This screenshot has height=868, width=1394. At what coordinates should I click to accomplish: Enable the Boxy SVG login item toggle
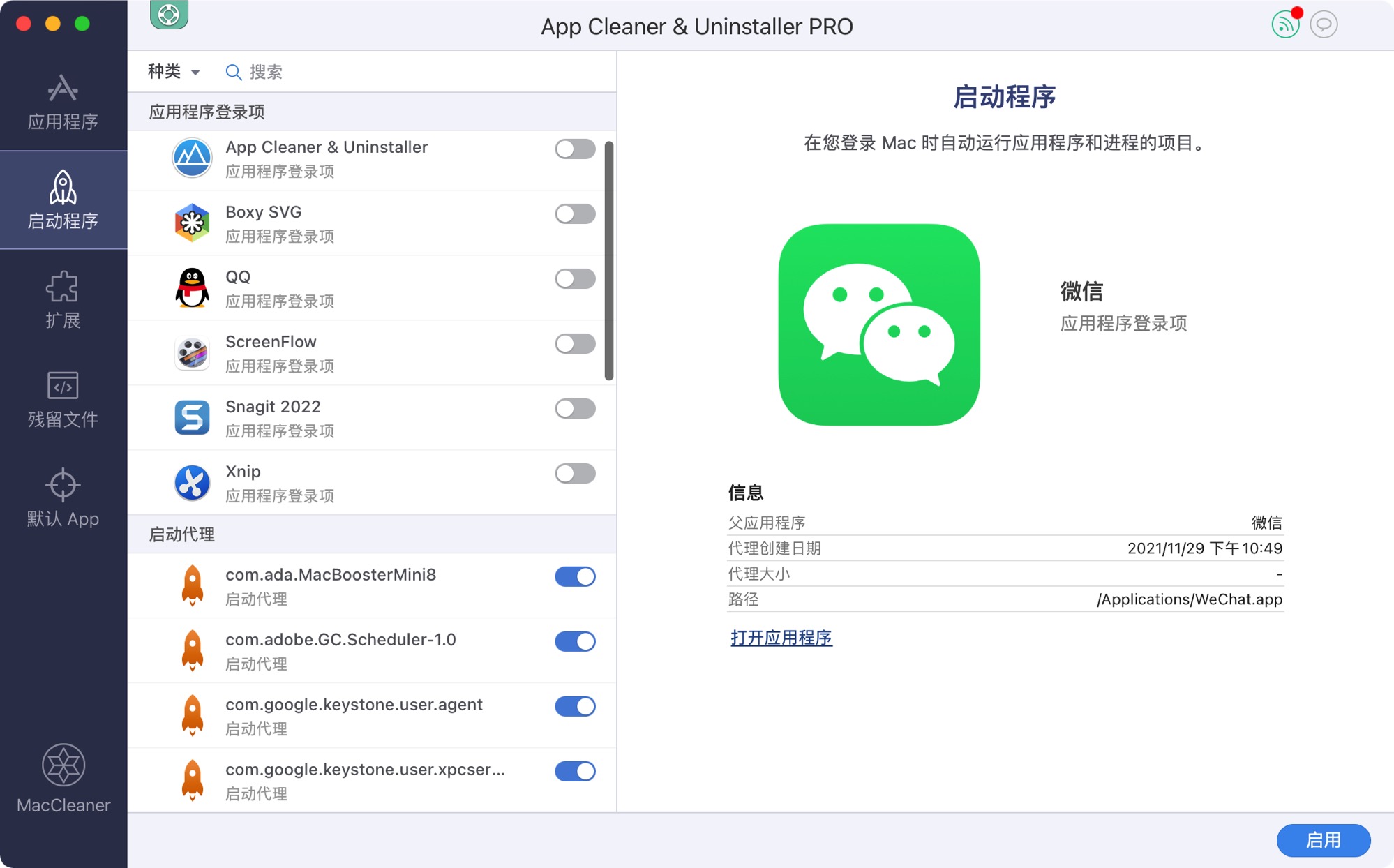575,214
